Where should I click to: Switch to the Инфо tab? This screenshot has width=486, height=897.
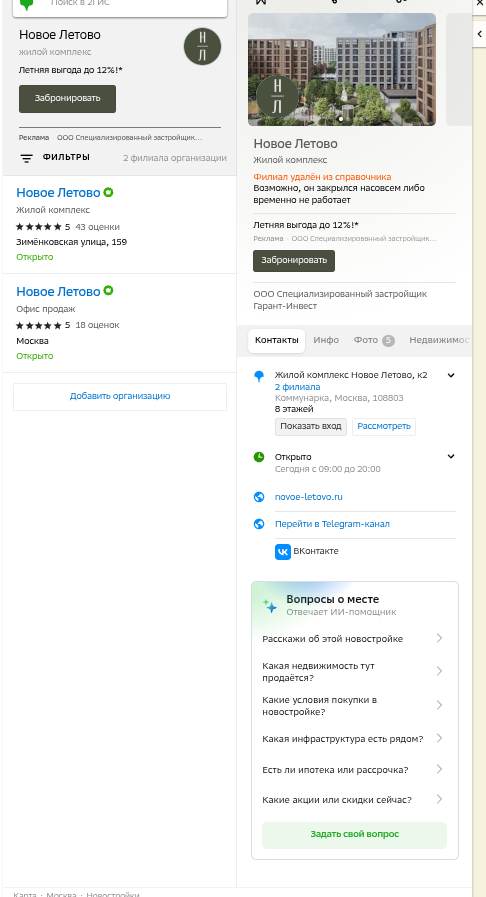tap(326, 340)
